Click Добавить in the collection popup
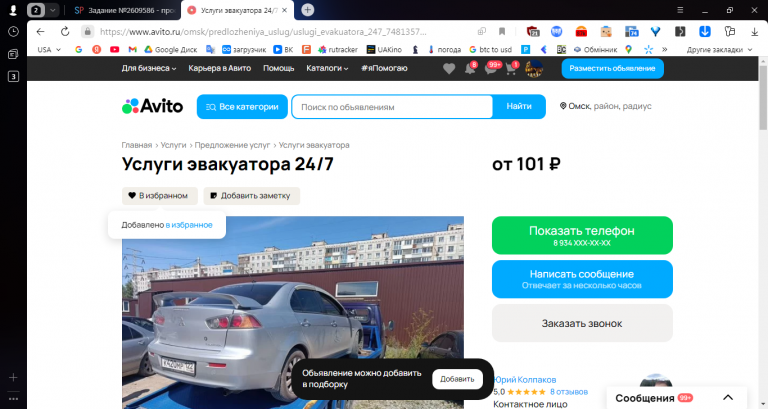768x409 pixels. [x=457, y=379]
